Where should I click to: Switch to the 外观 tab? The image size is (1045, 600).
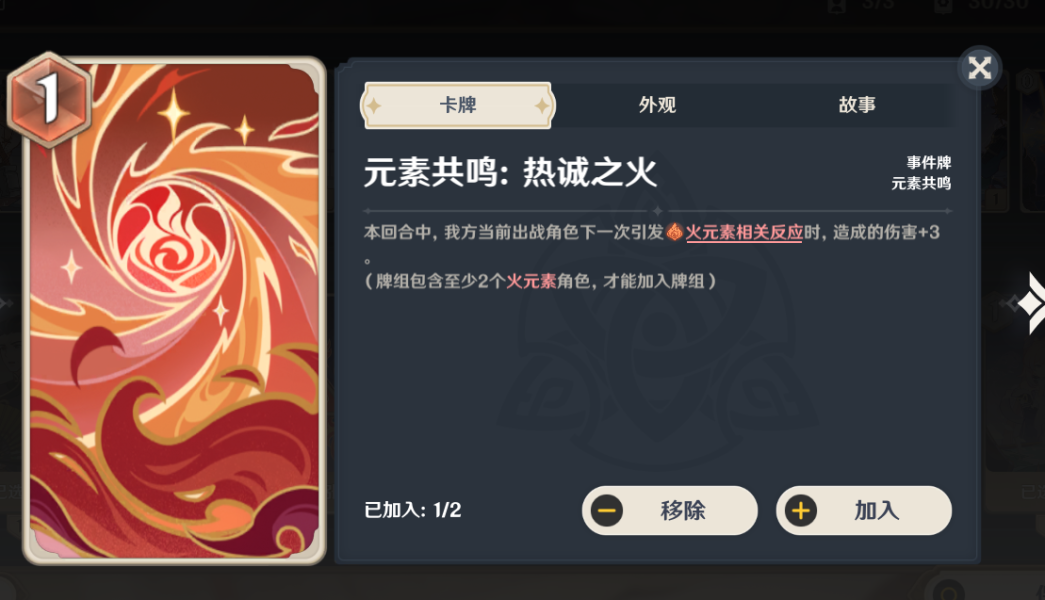(657, 105)
